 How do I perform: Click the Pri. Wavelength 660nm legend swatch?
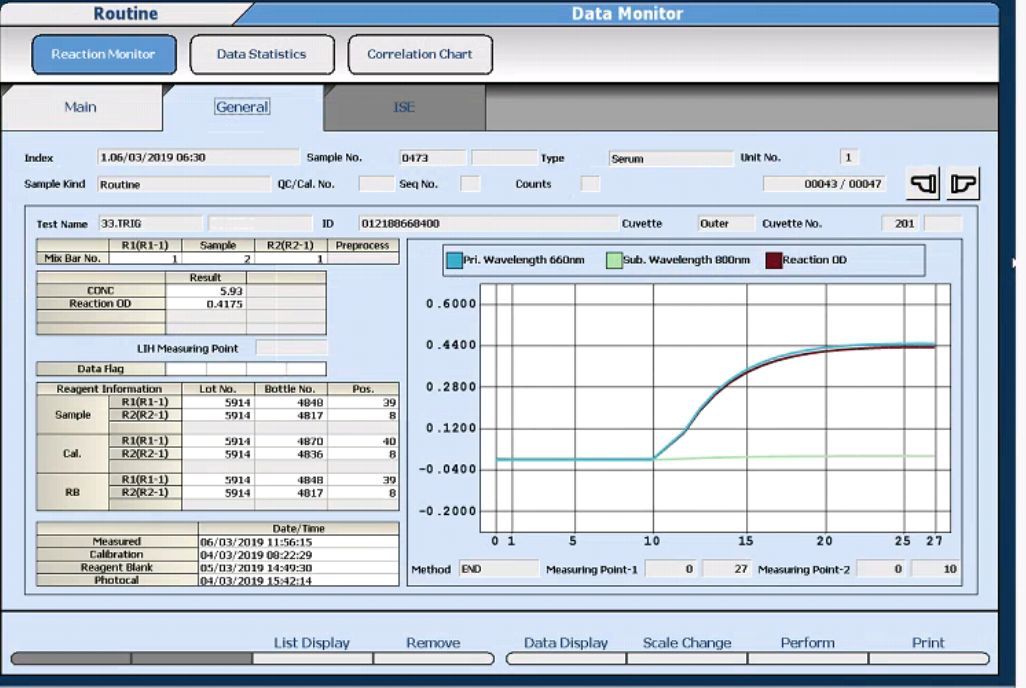tap(454, 260)
